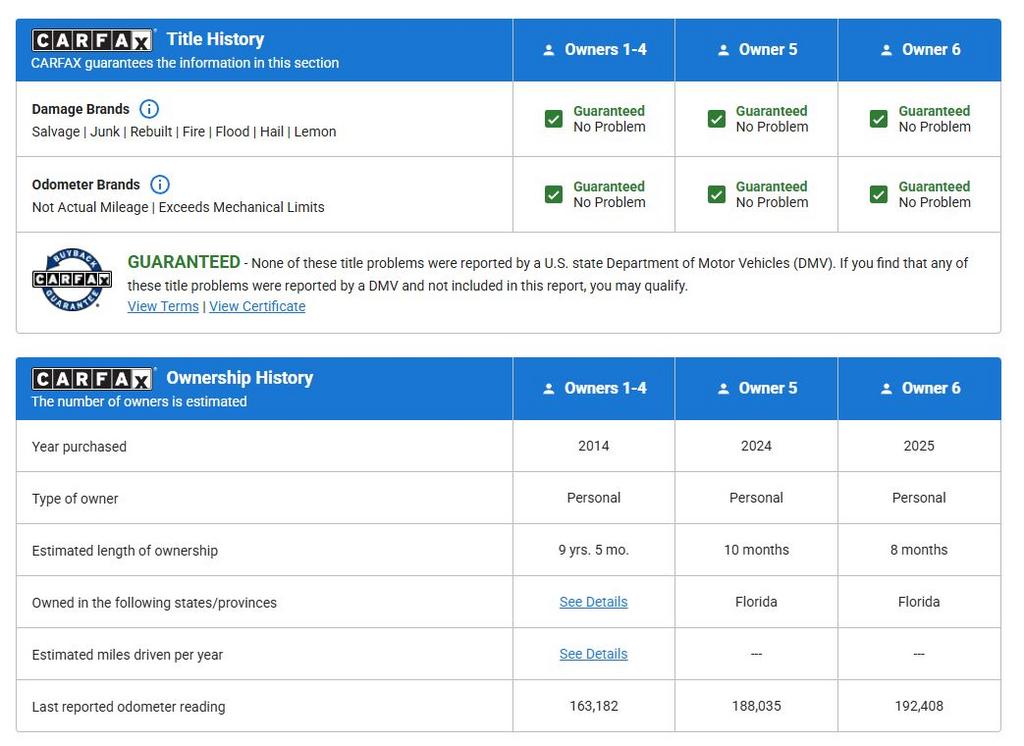
Task: Click Odometer Brands checkmark for Owner 6
Action: click(878, 194)
